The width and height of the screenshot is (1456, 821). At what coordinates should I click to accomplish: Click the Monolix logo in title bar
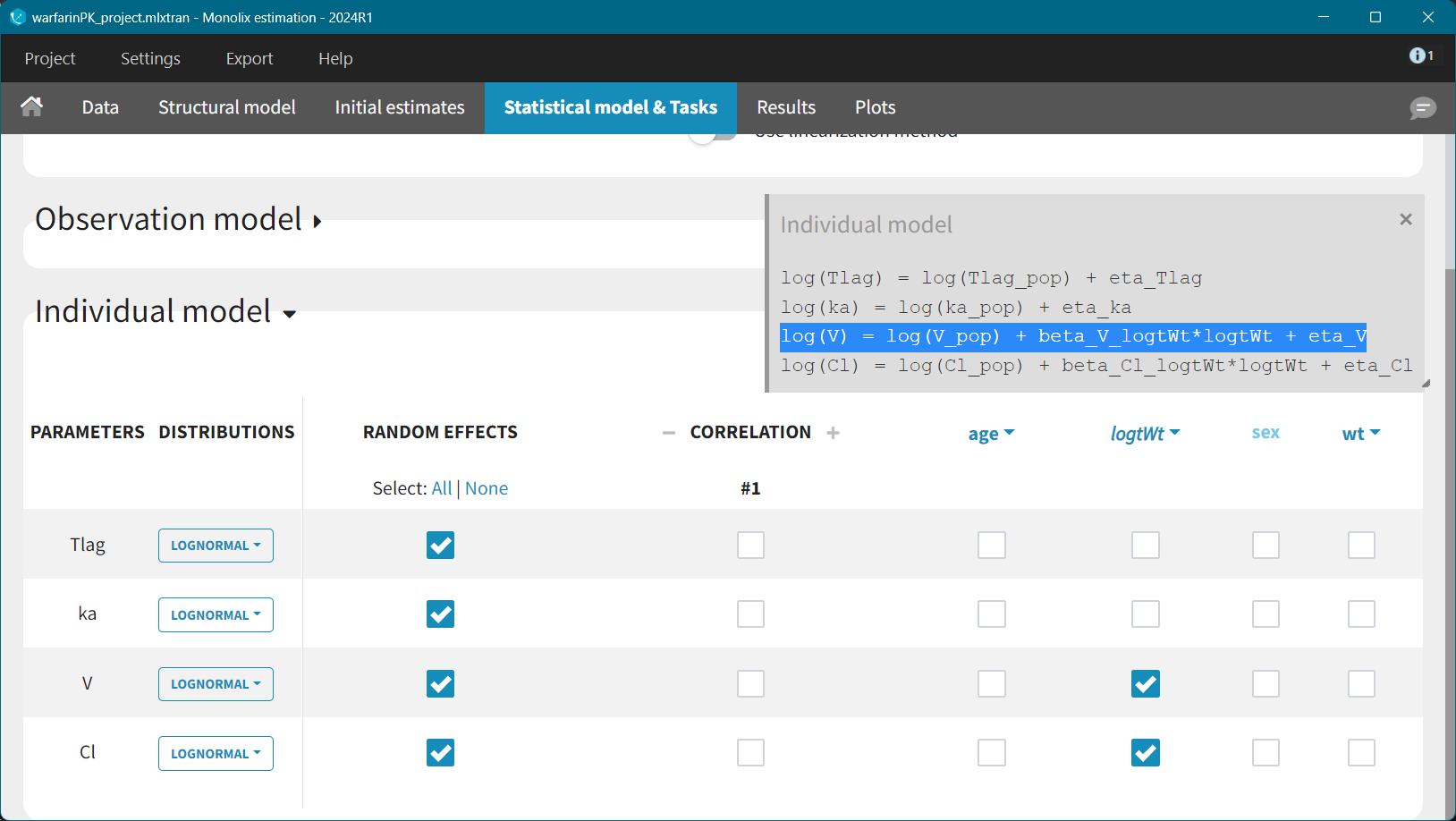pos(16,17)
